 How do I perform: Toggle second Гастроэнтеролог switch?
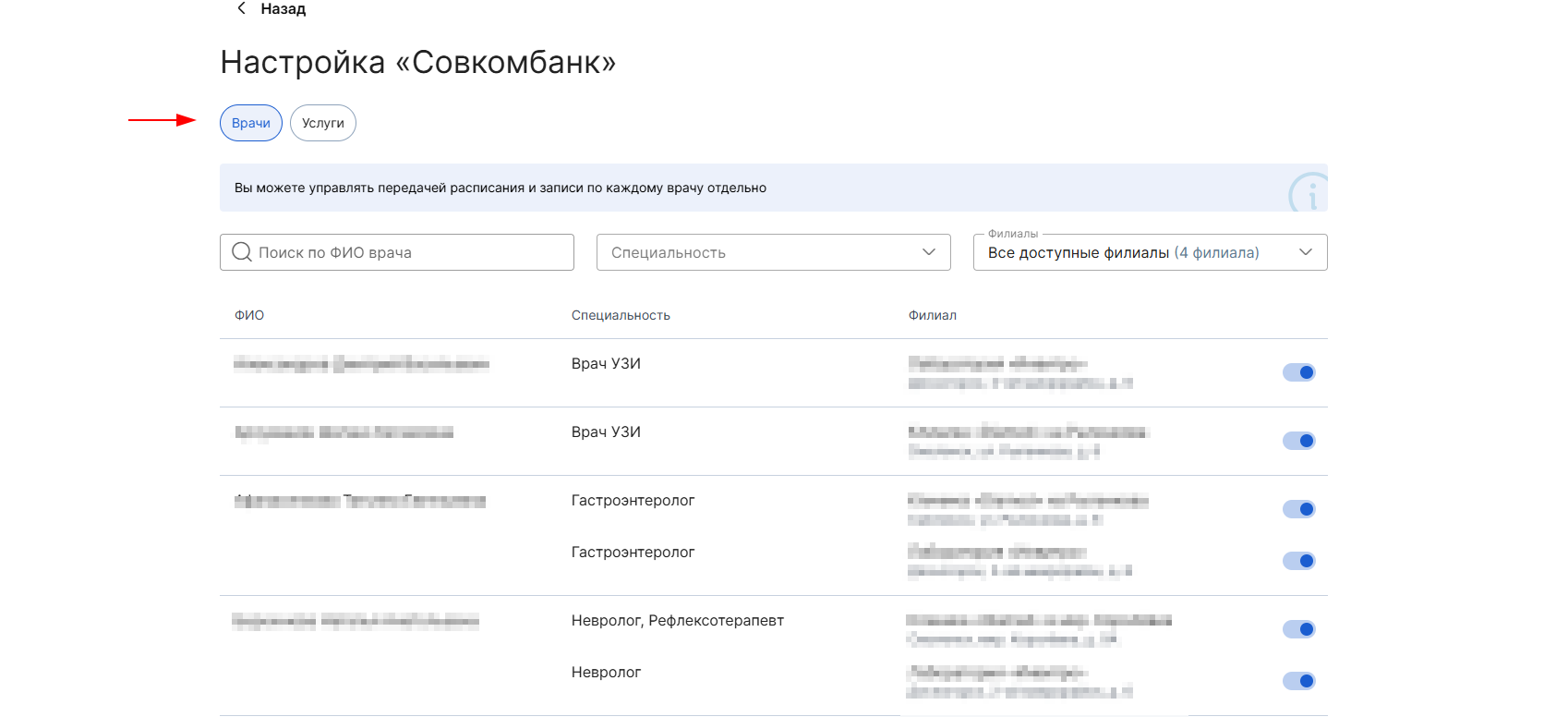(x=1299, y=561)
